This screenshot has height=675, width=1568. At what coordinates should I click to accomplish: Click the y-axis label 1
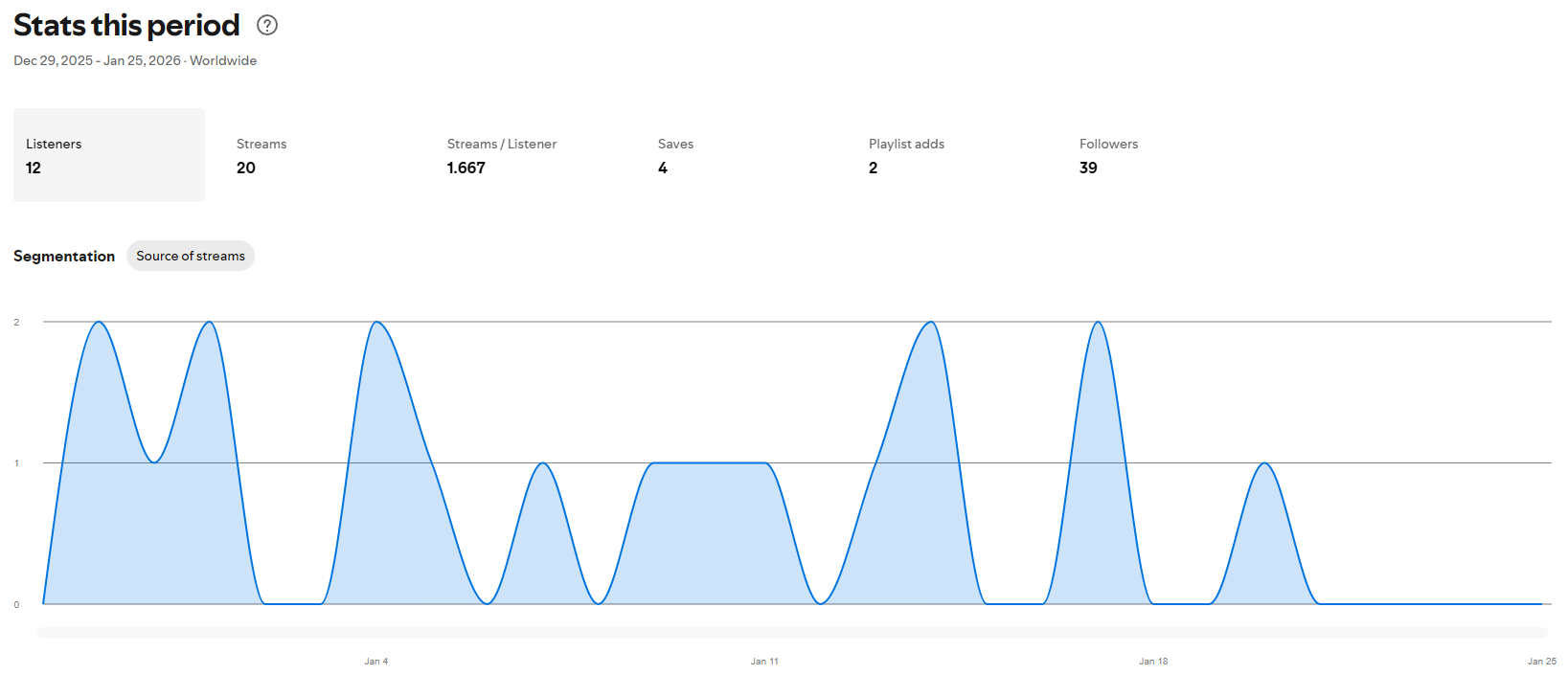16,463
